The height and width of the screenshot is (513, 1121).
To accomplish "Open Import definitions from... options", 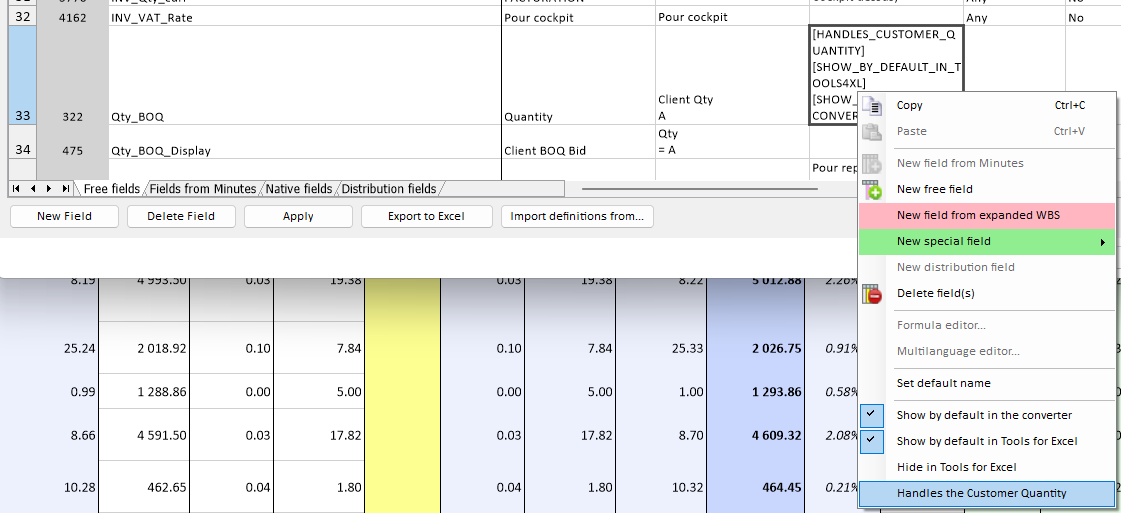I will coord(577,216).
